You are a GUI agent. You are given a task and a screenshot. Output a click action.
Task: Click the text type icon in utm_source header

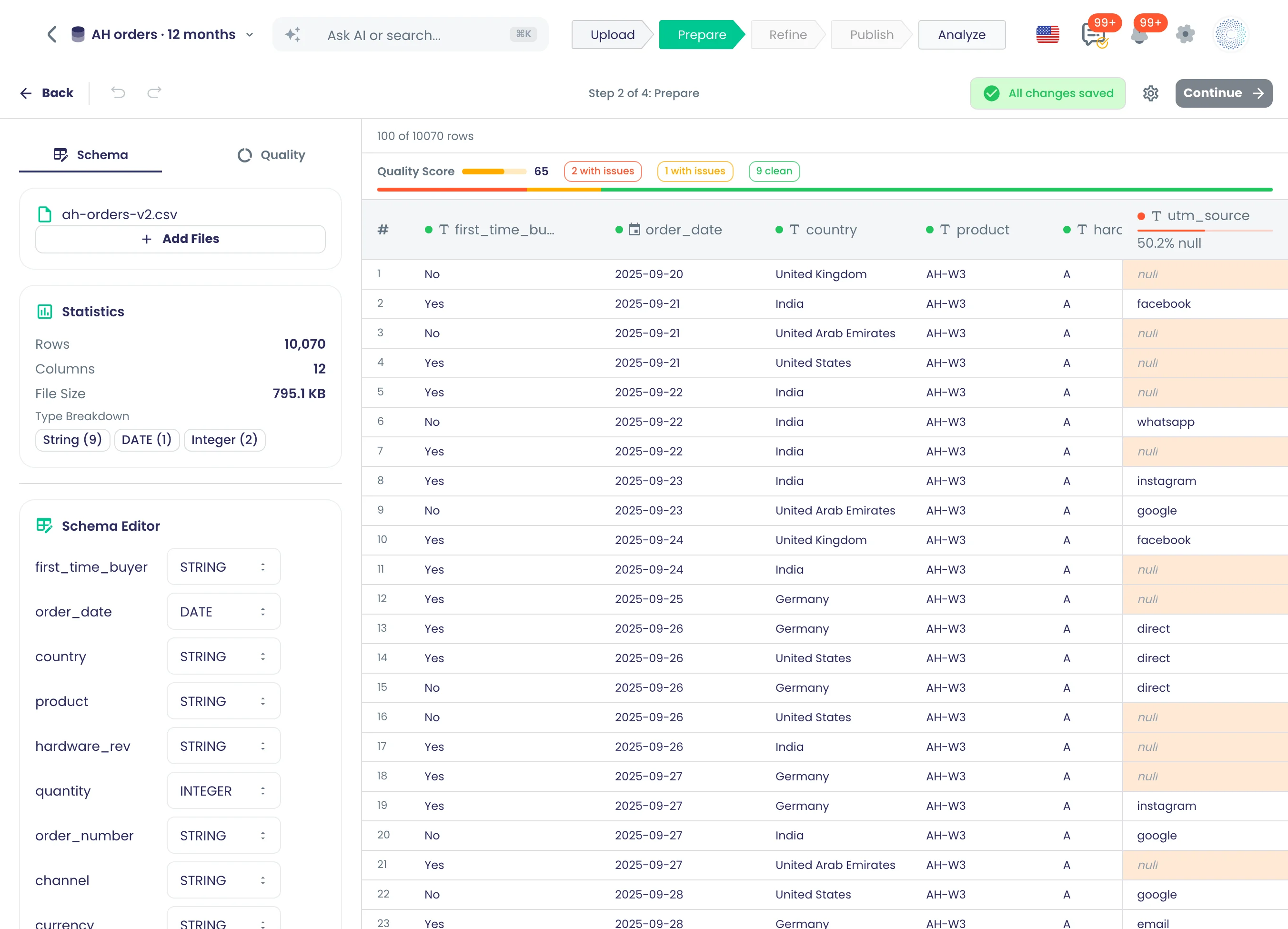[x=1156, y=216]
